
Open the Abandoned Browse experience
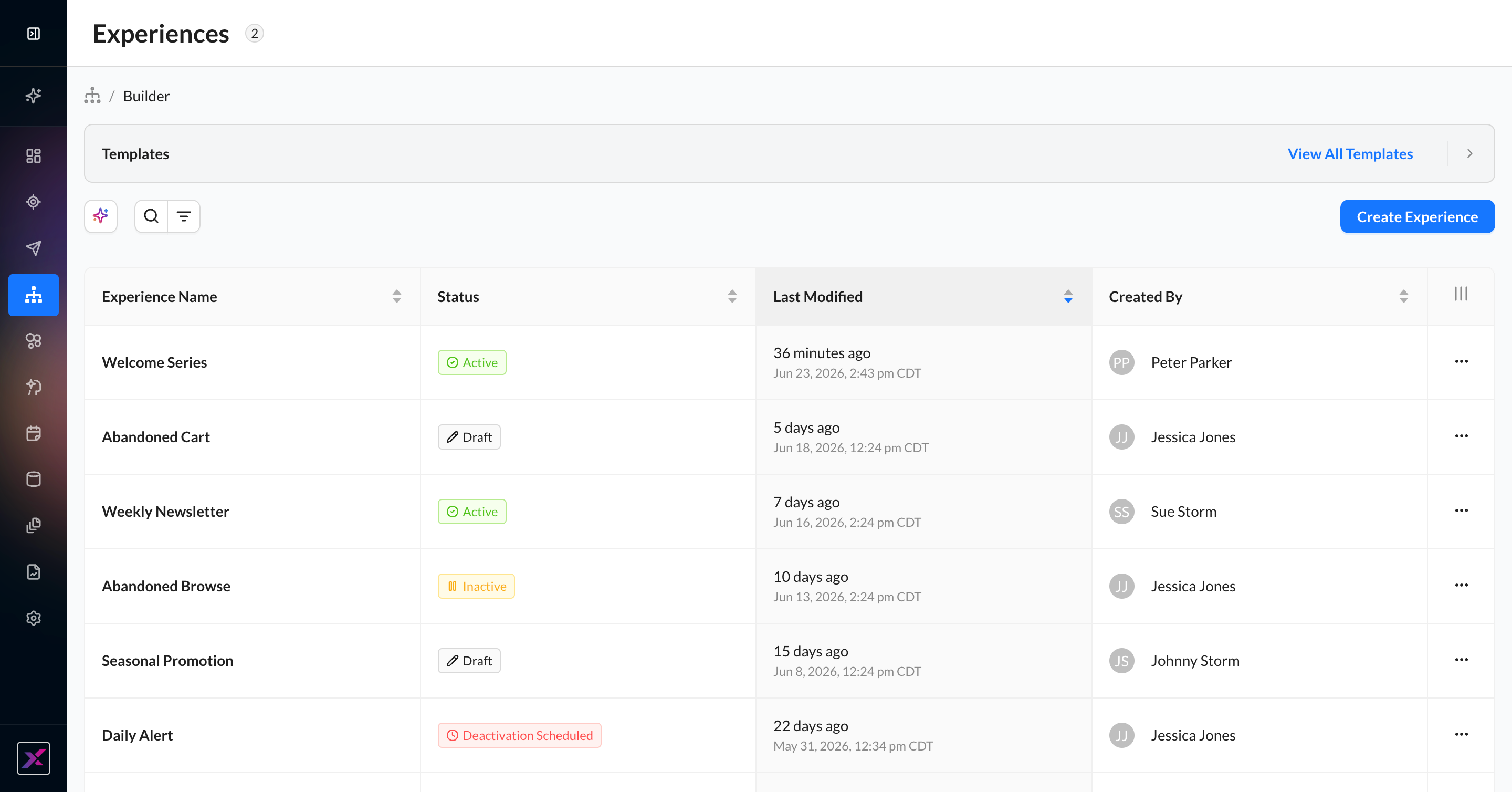[166, 586]
